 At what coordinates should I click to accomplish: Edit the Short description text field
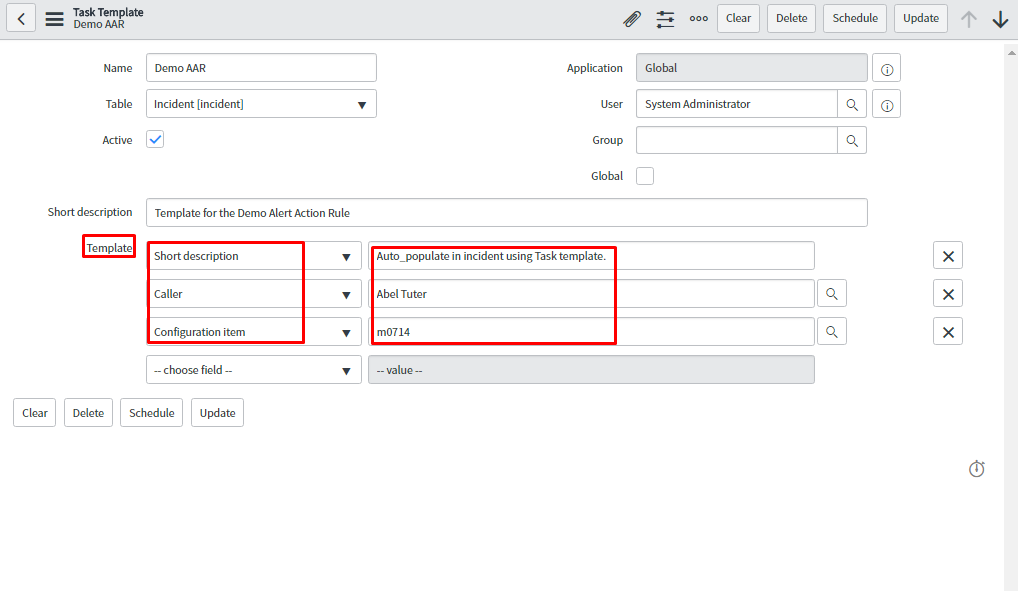(506, 213)
